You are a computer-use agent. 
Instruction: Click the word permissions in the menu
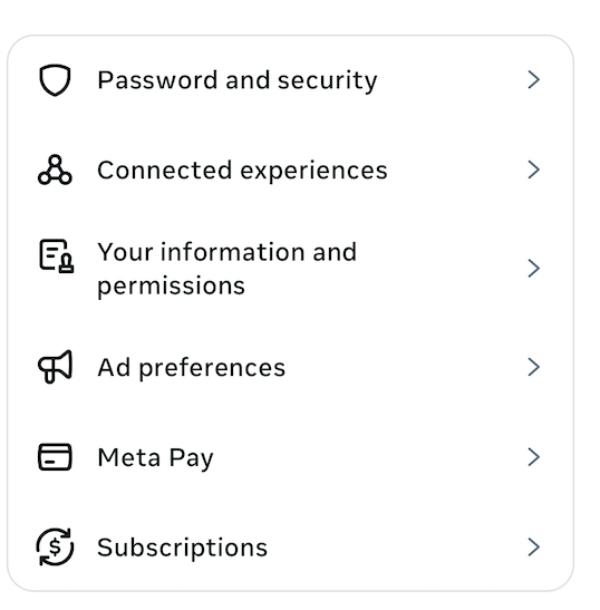(x=170, y=286)
